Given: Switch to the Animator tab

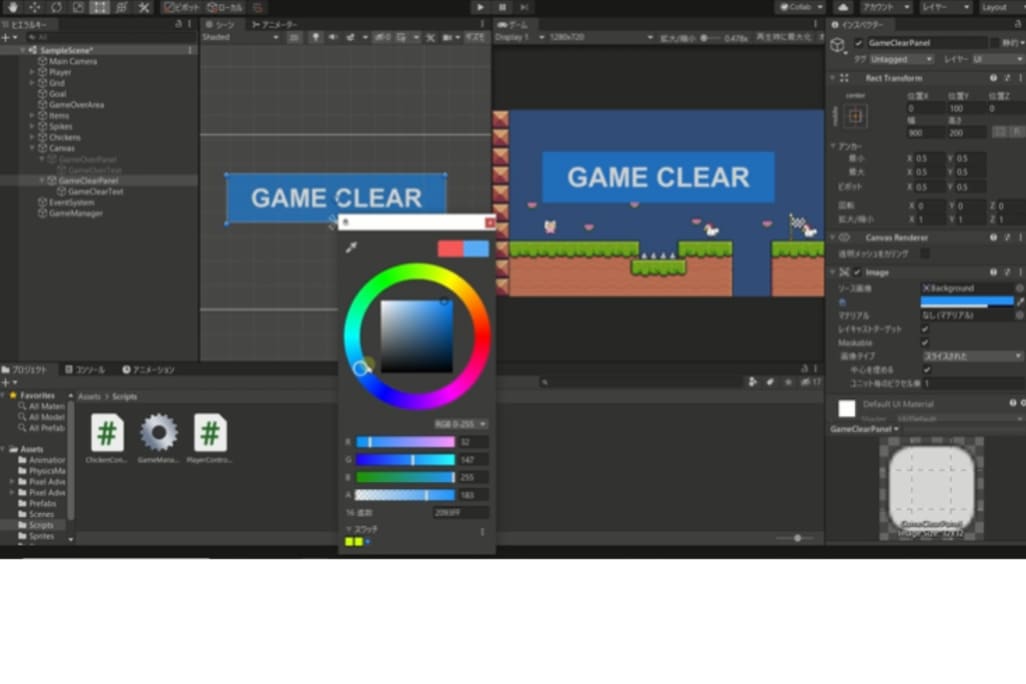Looking at the screenshot, I should pyautogui.click(x=275, y=24).
